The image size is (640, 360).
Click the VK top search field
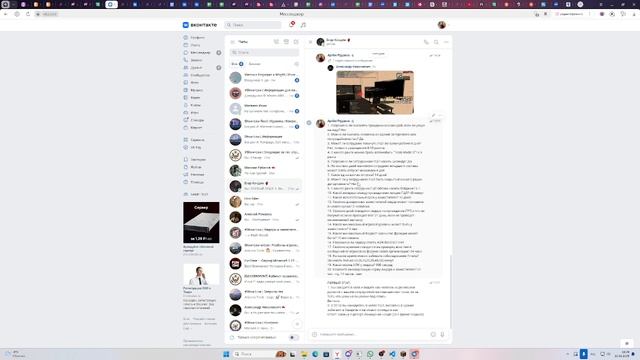point(253,25)
